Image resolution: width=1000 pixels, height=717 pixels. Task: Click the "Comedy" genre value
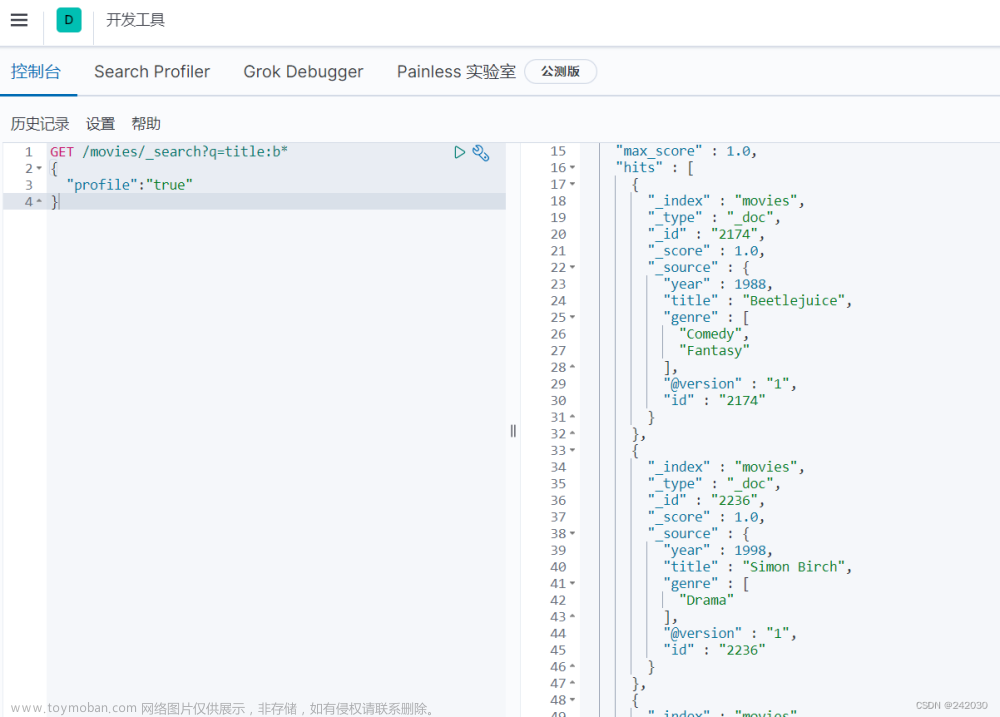click(x=711, y=334)
